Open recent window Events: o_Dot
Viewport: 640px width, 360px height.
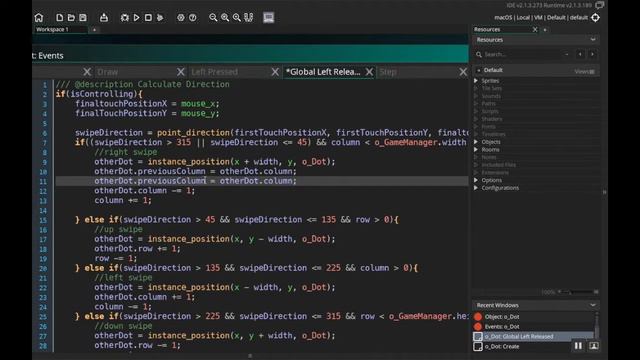coord(533,327)
